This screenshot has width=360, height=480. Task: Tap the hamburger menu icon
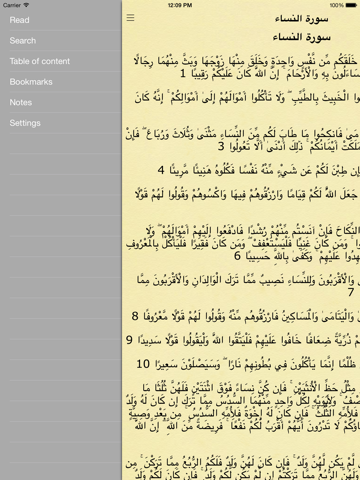coord(130,18)
